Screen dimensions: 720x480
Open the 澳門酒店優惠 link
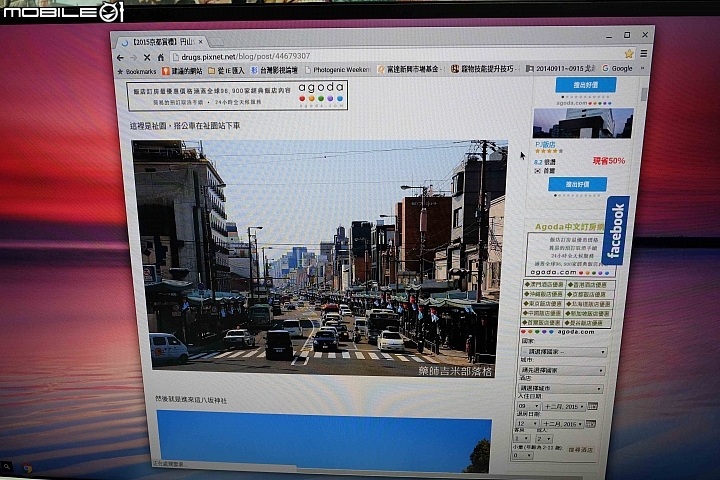click(544, 285)
